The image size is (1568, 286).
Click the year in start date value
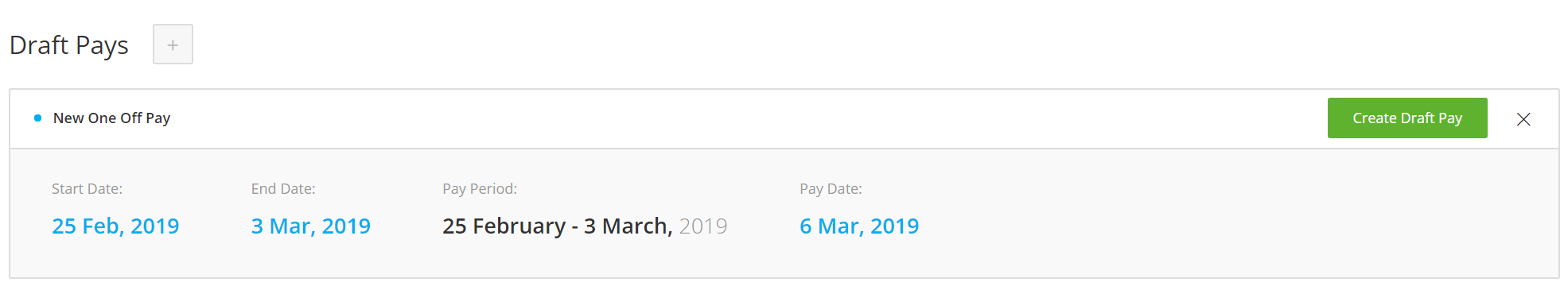click(x=155, y=226)
